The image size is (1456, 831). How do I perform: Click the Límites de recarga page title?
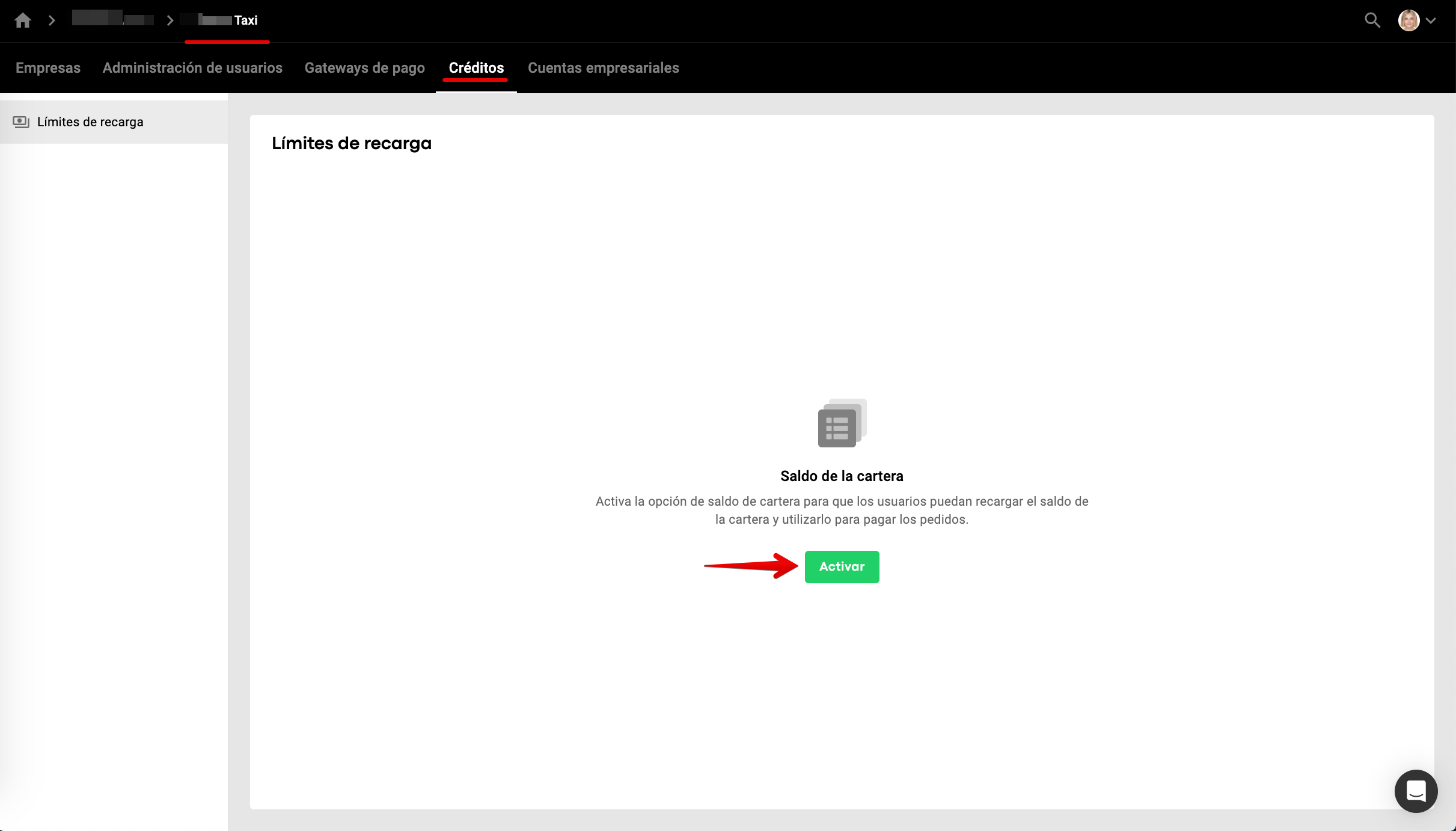[x=352, y=144]
